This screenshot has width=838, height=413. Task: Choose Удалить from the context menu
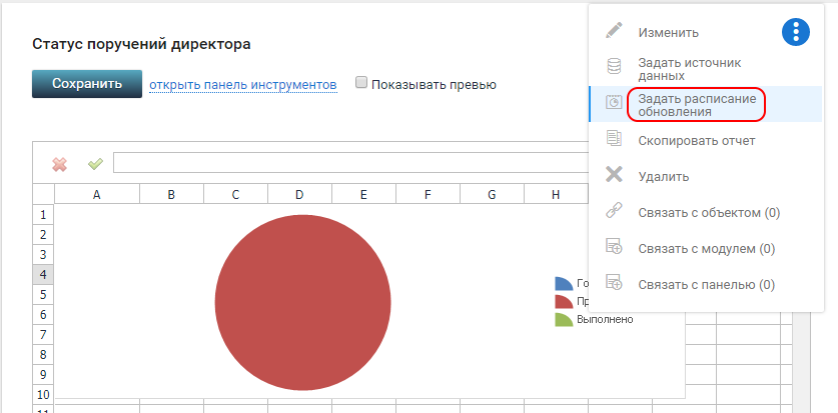[x=663, y=177]
